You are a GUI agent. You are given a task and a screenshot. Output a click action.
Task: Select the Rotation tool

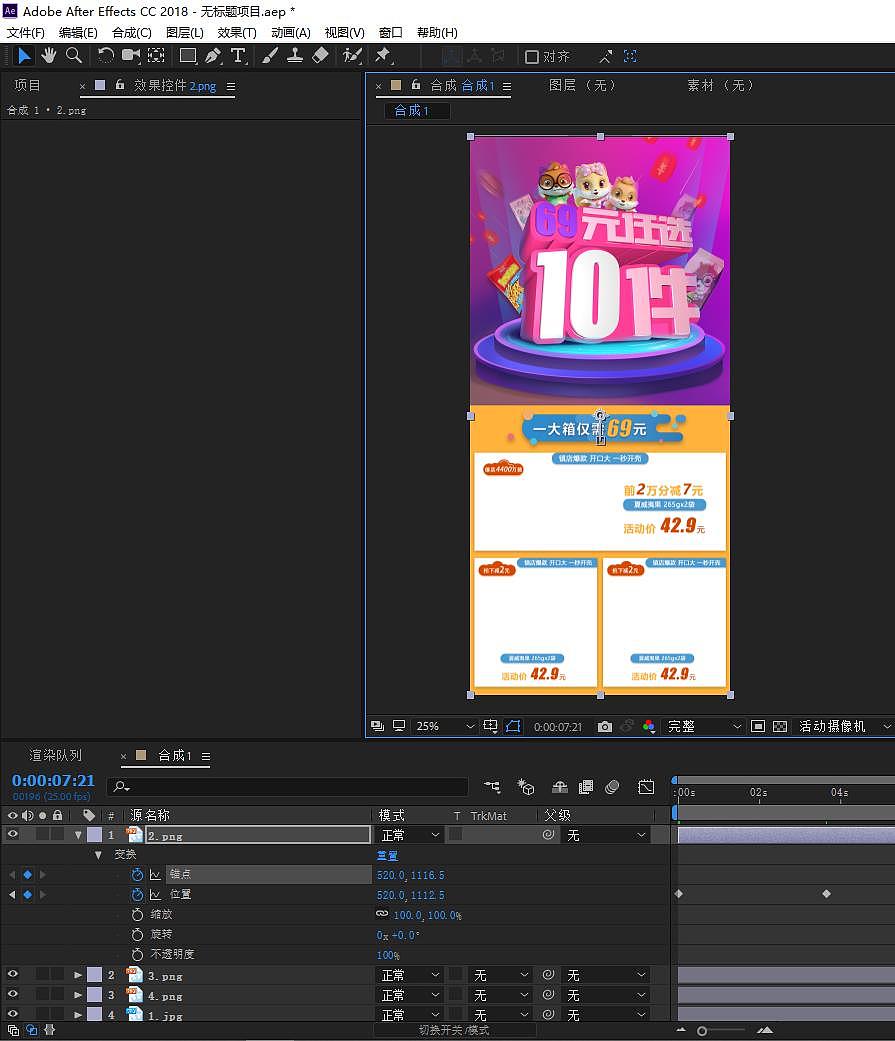106,56
